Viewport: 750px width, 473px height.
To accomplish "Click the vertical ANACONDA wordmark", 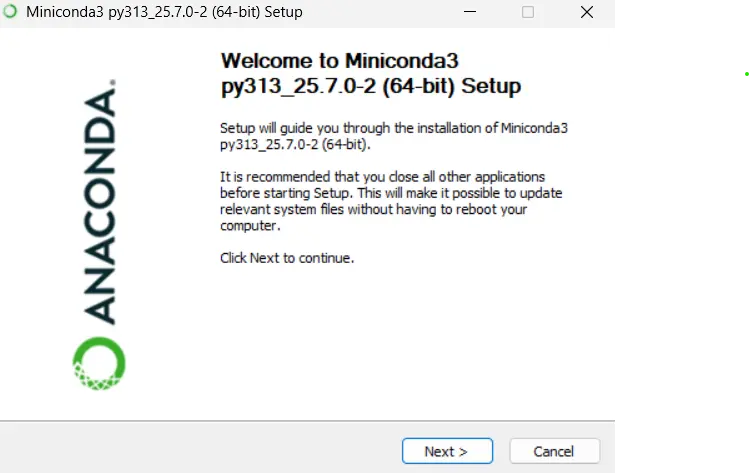I will (x=100, y=202).
